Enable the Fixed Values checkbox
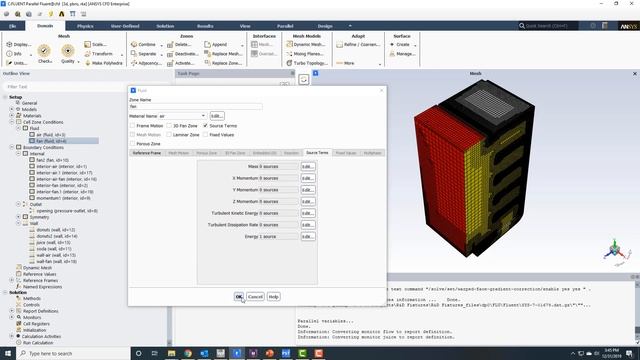This screenshot has height=360, width=640. point(205,135)
